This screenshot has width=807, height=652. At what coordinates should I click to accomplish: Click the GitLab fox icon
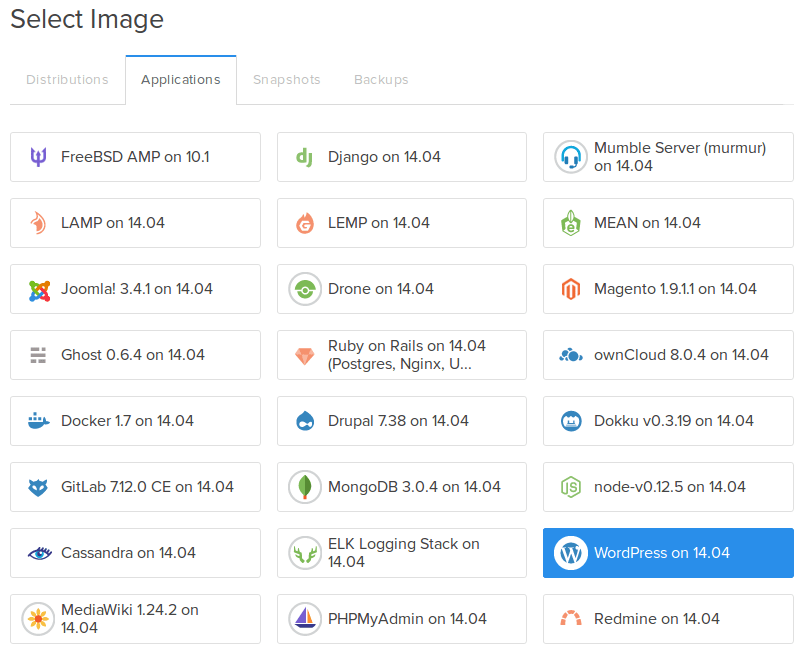point(38,487)
